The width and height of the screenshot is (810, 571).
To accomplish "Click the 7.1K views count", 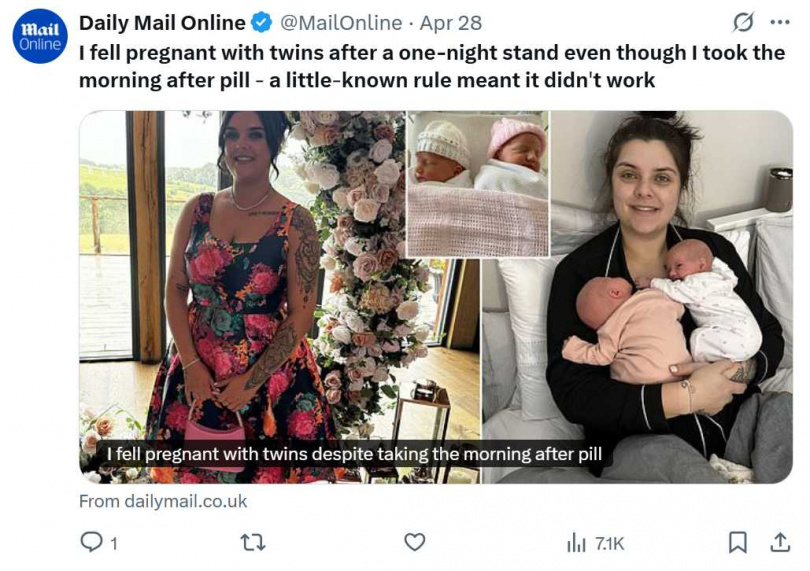I will point(609,543).
